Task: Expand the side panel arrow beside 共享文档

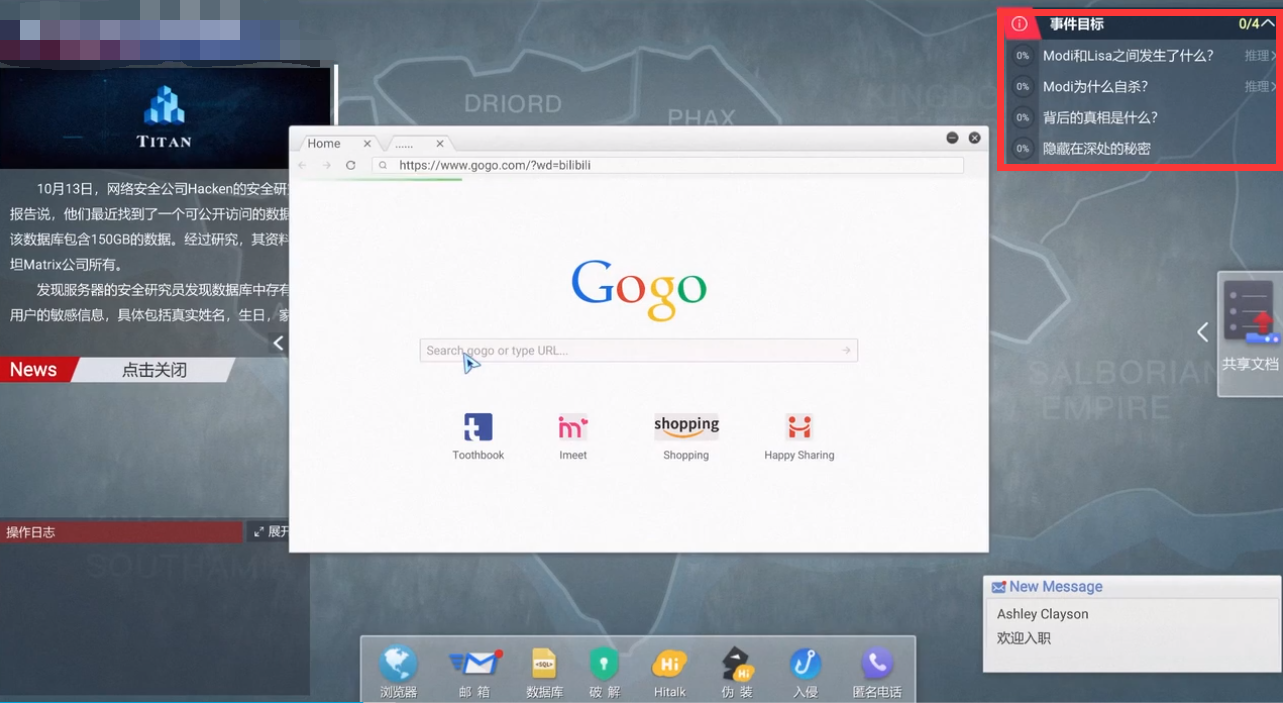Action: [1203, 332]
